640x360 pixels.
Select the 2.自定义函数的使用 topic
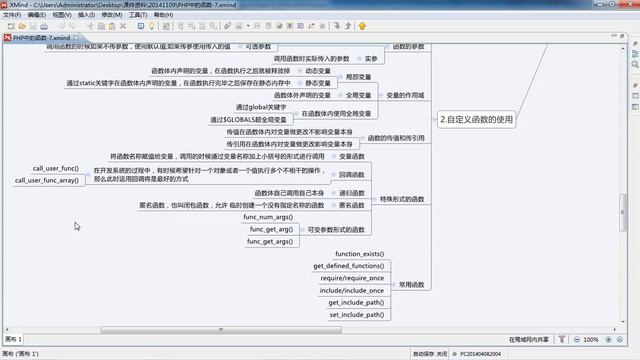click(x=476, y=120)
